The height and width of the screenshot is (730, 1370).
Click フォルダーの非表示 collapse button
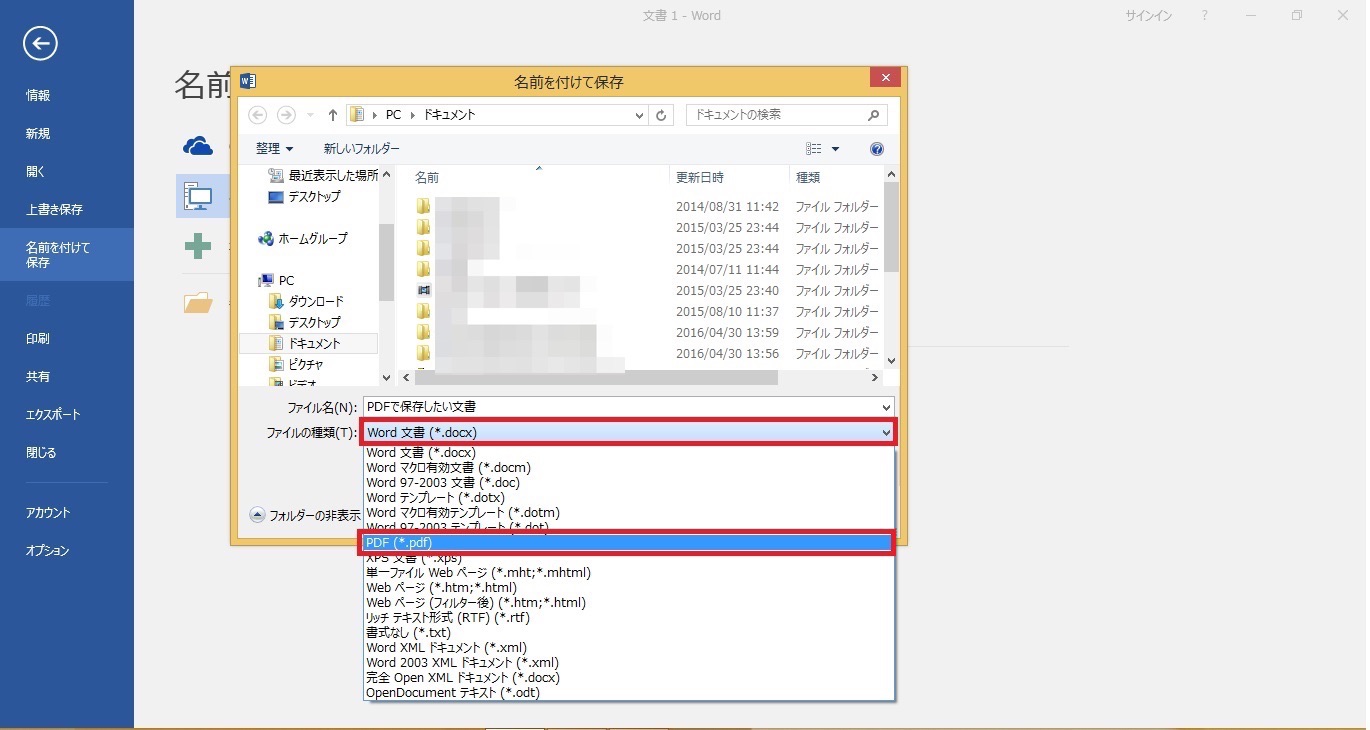306,516
